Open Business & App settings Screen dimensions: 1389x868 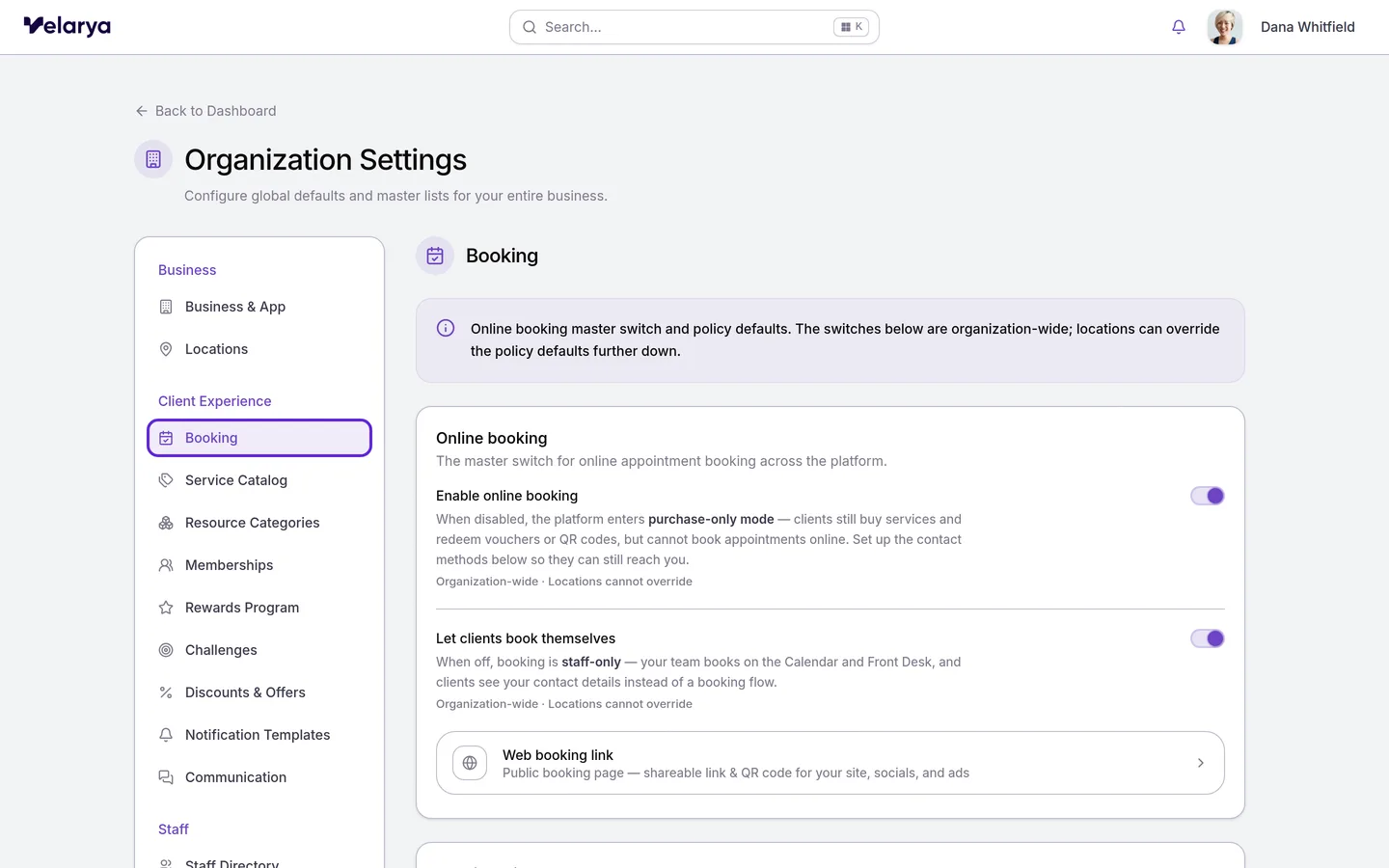pyautogui.click(x=259, y=307)
